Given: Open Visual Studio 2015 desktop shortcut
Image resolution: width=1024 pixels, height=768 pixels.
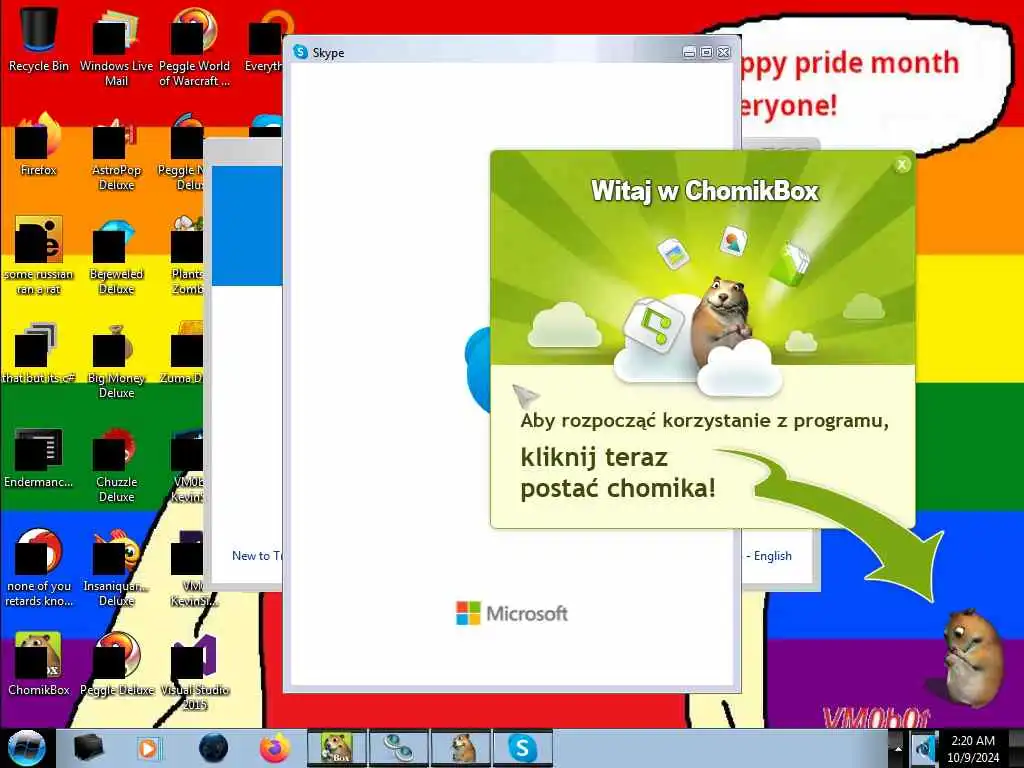Looking at the screenshot, I should coord(194,671).
